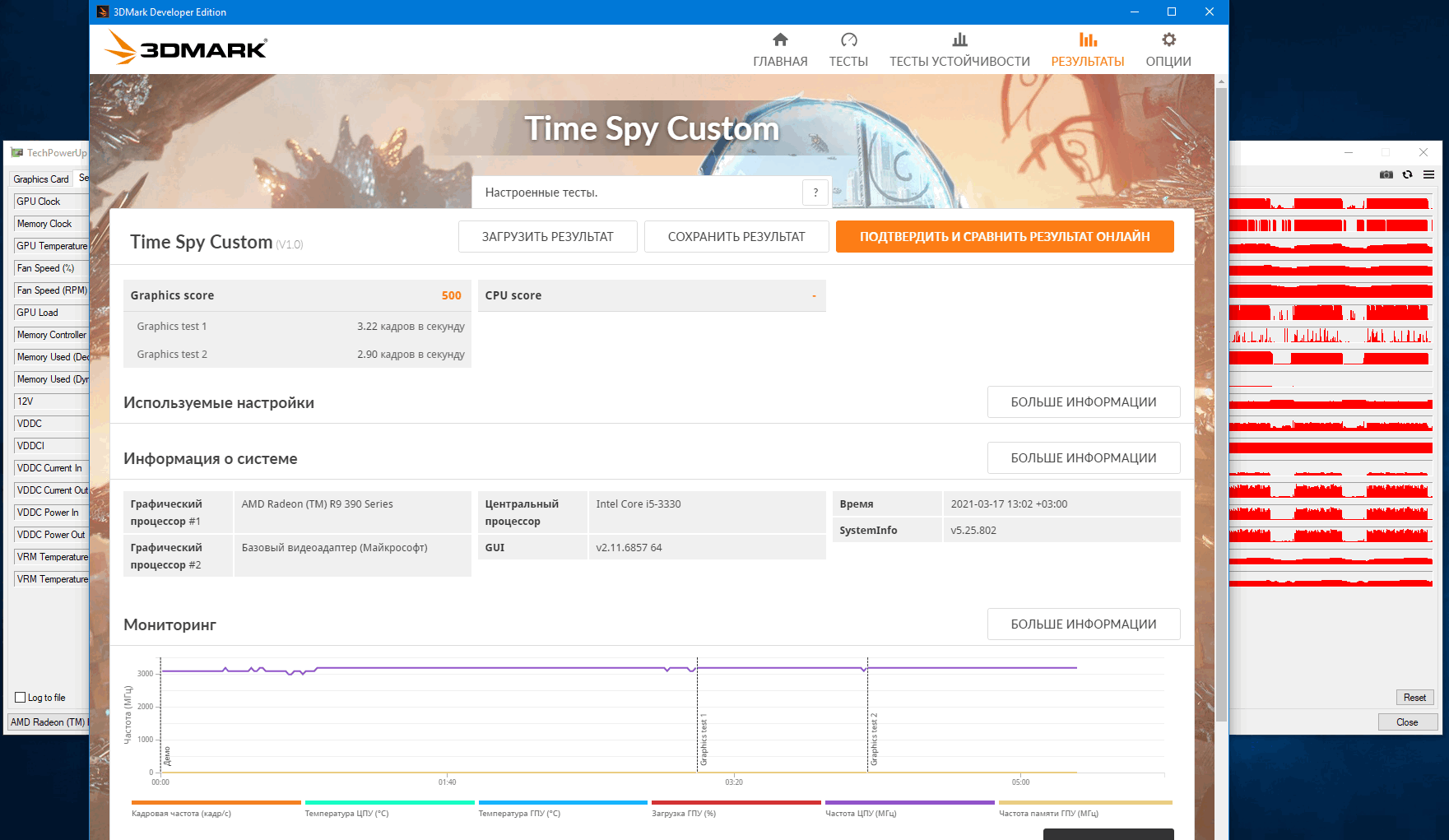Click the 3DMark vertical scrollbar thumb
This screenshot has width=1449, height=840.
tap(1221, 403)
